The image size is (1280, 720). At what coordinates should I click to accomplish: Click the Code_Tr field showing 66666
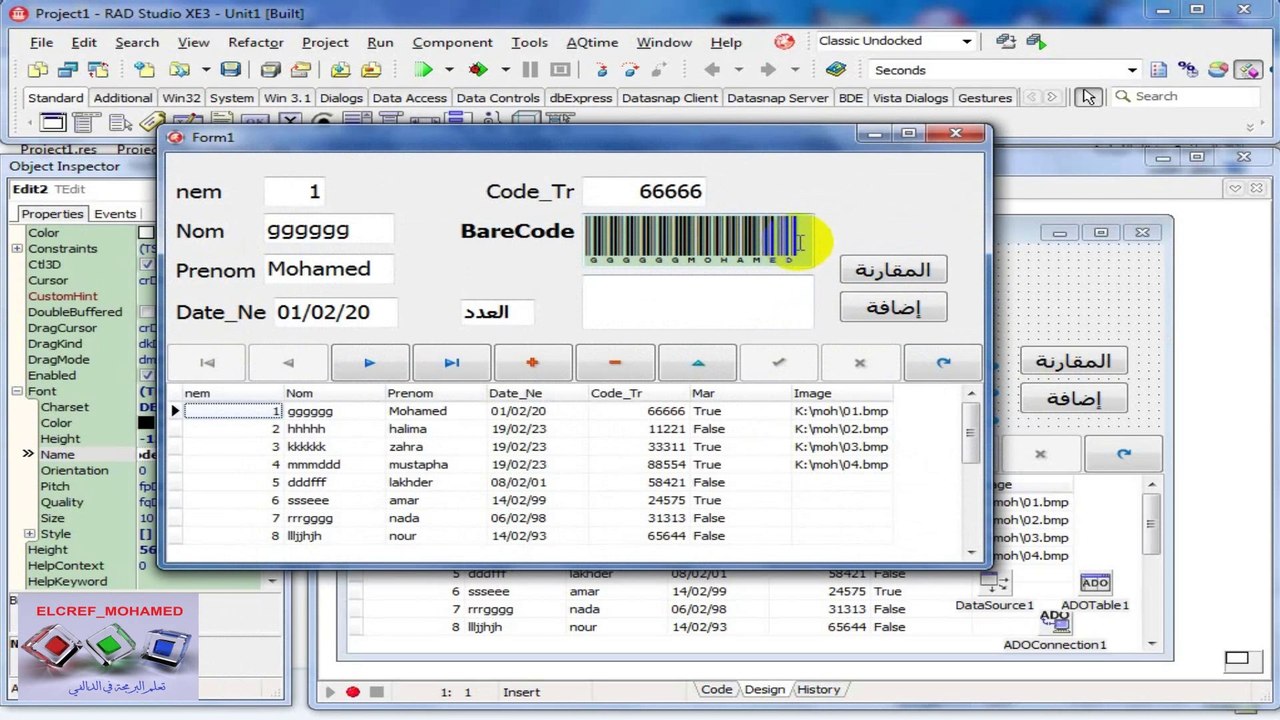644,191
